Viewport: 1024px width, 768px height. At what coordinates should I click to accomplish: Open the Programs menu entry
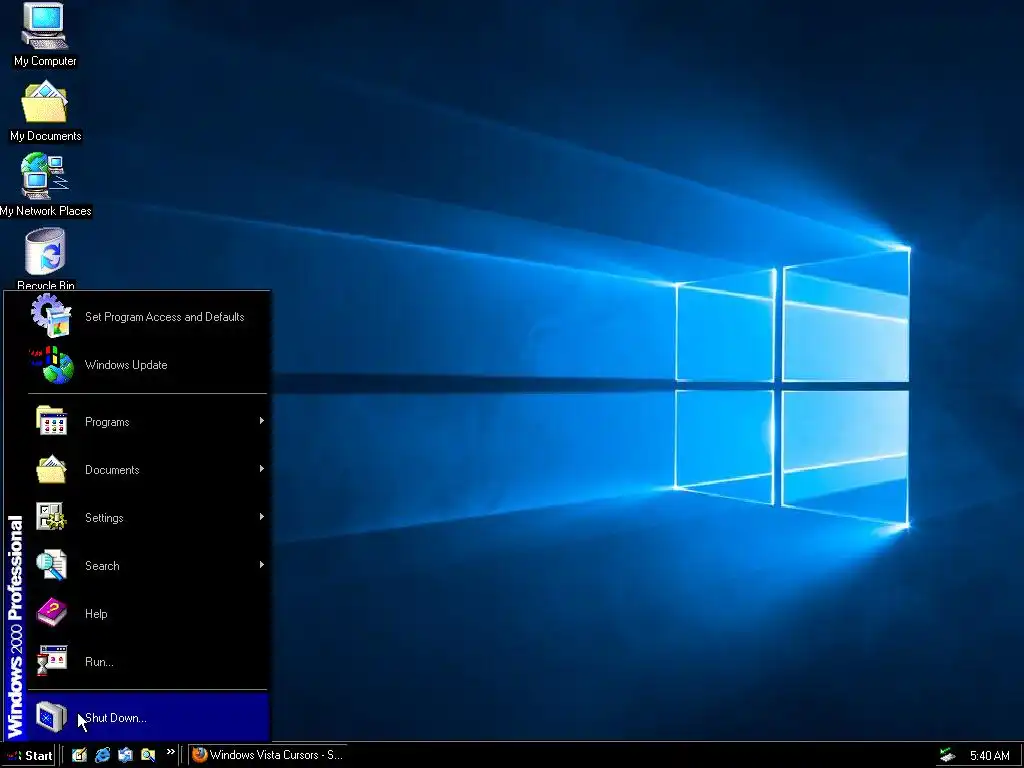click(148, 421)
